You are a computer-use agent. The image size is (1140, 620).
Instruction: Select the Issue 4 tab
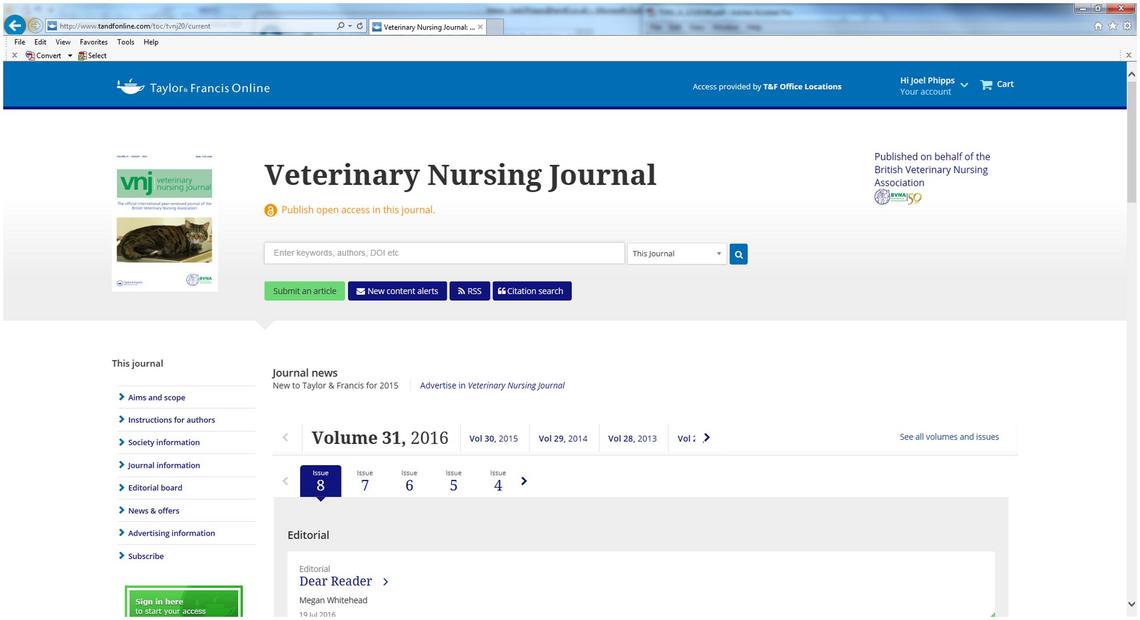498,481
